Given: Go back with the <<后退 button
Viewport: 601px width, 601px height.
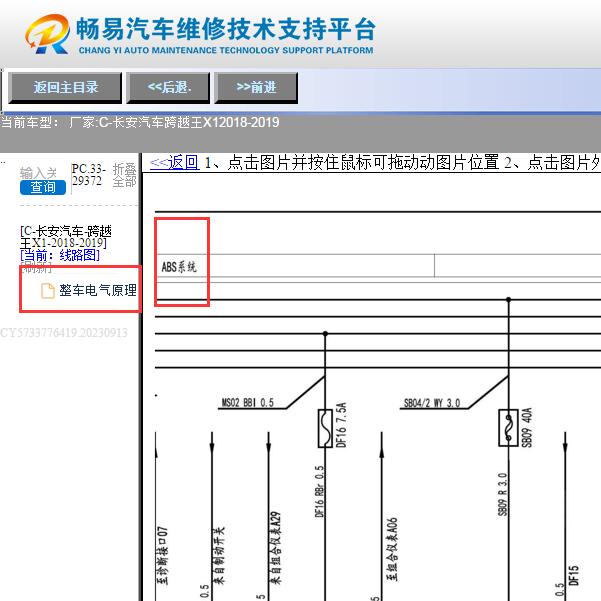Looking at the screenshot, I should coord(168,87).
